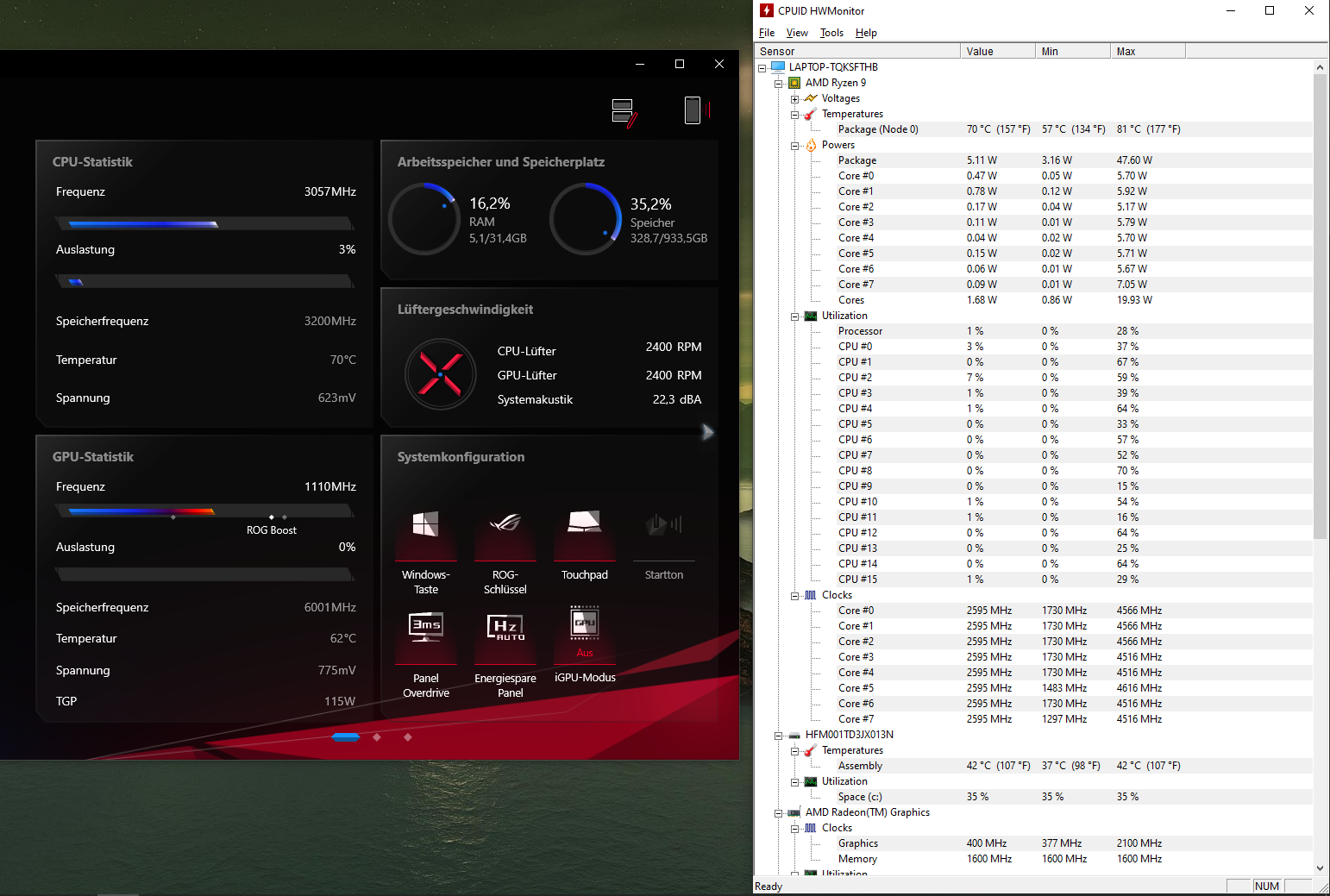The width and height of the screenshot is (1330, 896).
Task: Select the second page indicator dot
Action: pos(377,736)
